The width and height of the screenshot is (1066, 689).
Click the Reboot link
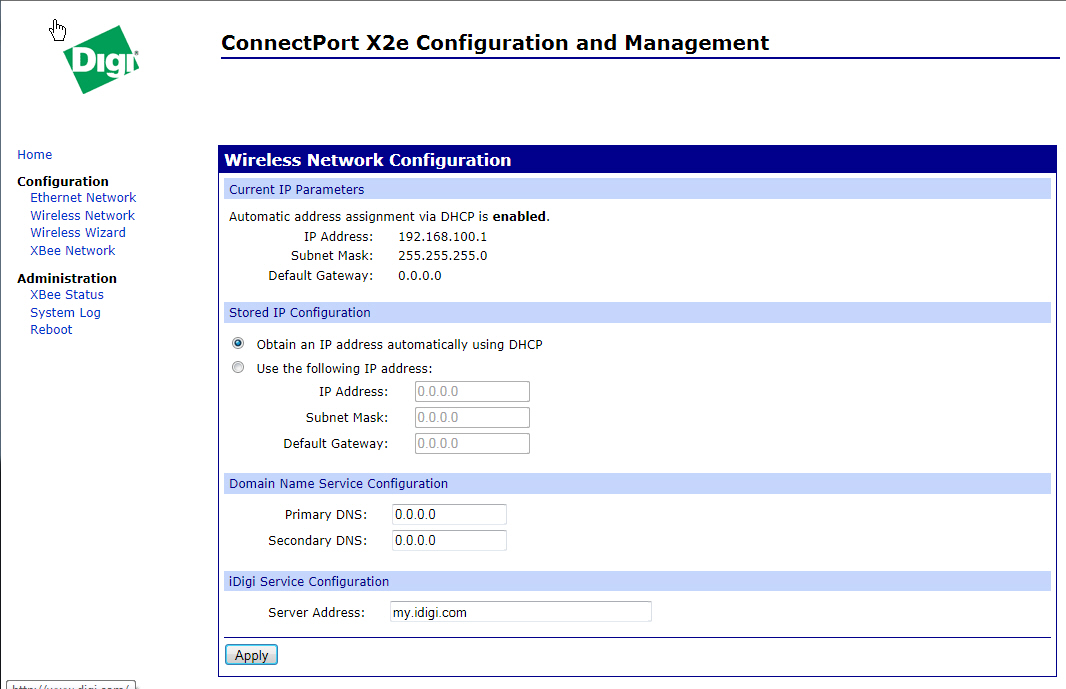pos(51,330)
